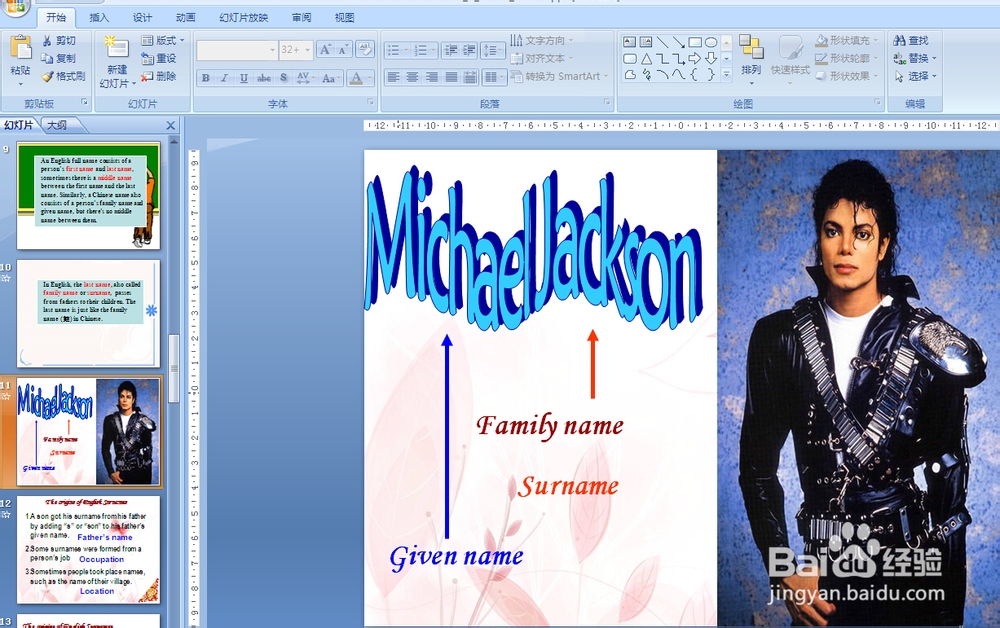This screenshot has width=1000, height=628.
Task: Justify the paragraph text
Action: tap(451, 77)
